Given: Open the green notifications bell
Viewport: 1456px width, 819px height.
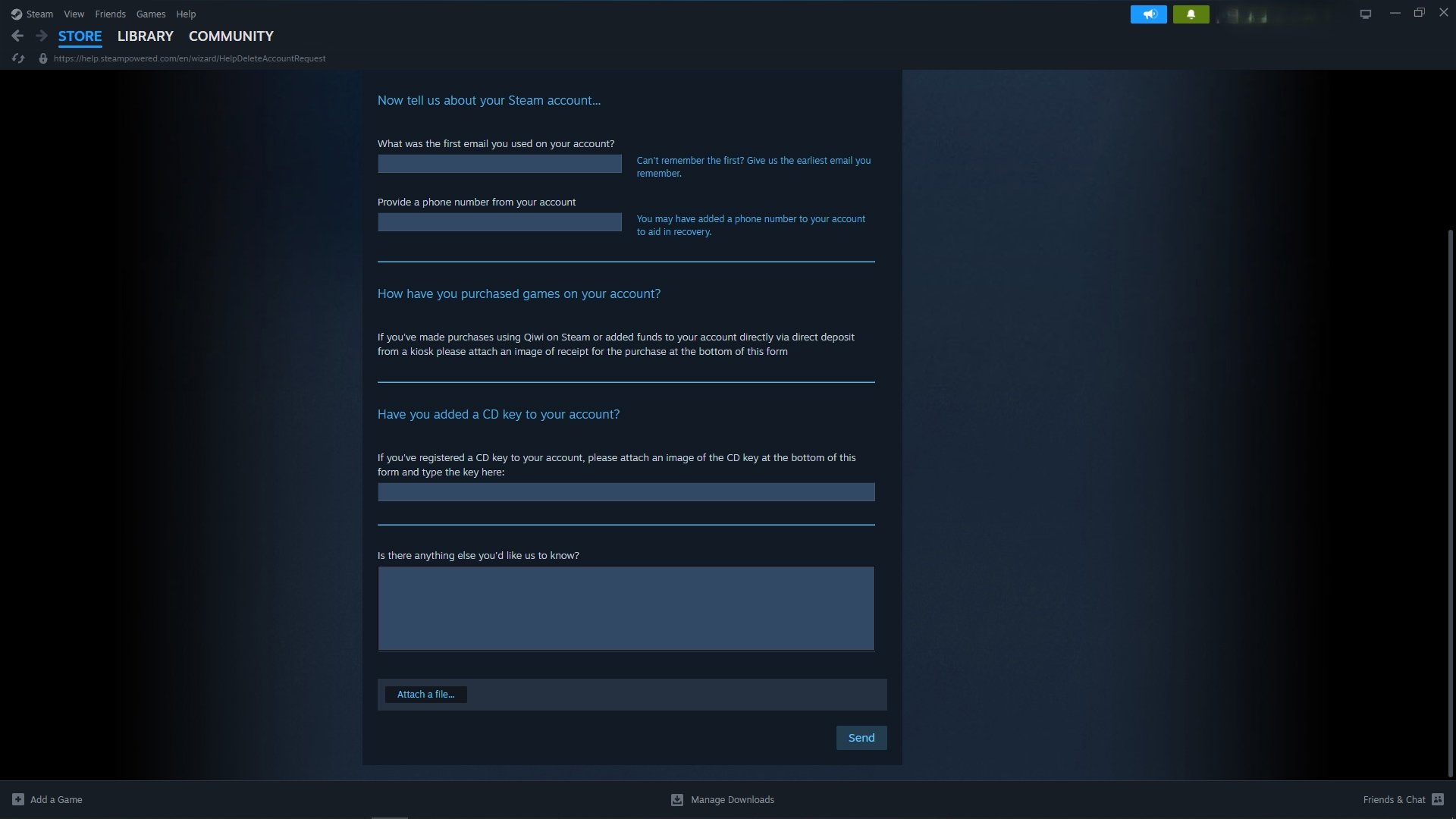Looking at the screenshot, I should pos(1191,14).
